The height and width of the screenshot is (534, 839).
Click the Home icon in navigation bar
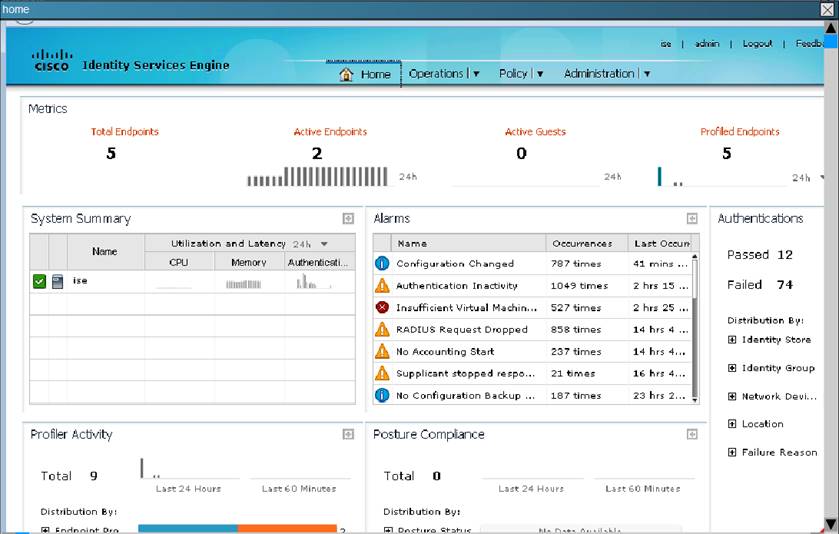click(346, 74)
